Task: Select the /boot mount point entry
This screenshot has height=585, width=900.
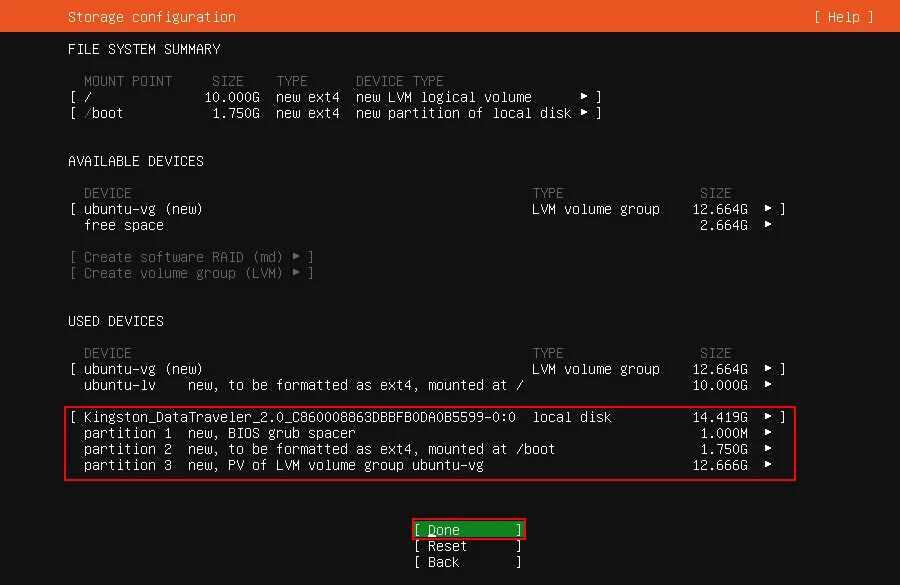Action: pyautogui.click(x=103, y=113)
